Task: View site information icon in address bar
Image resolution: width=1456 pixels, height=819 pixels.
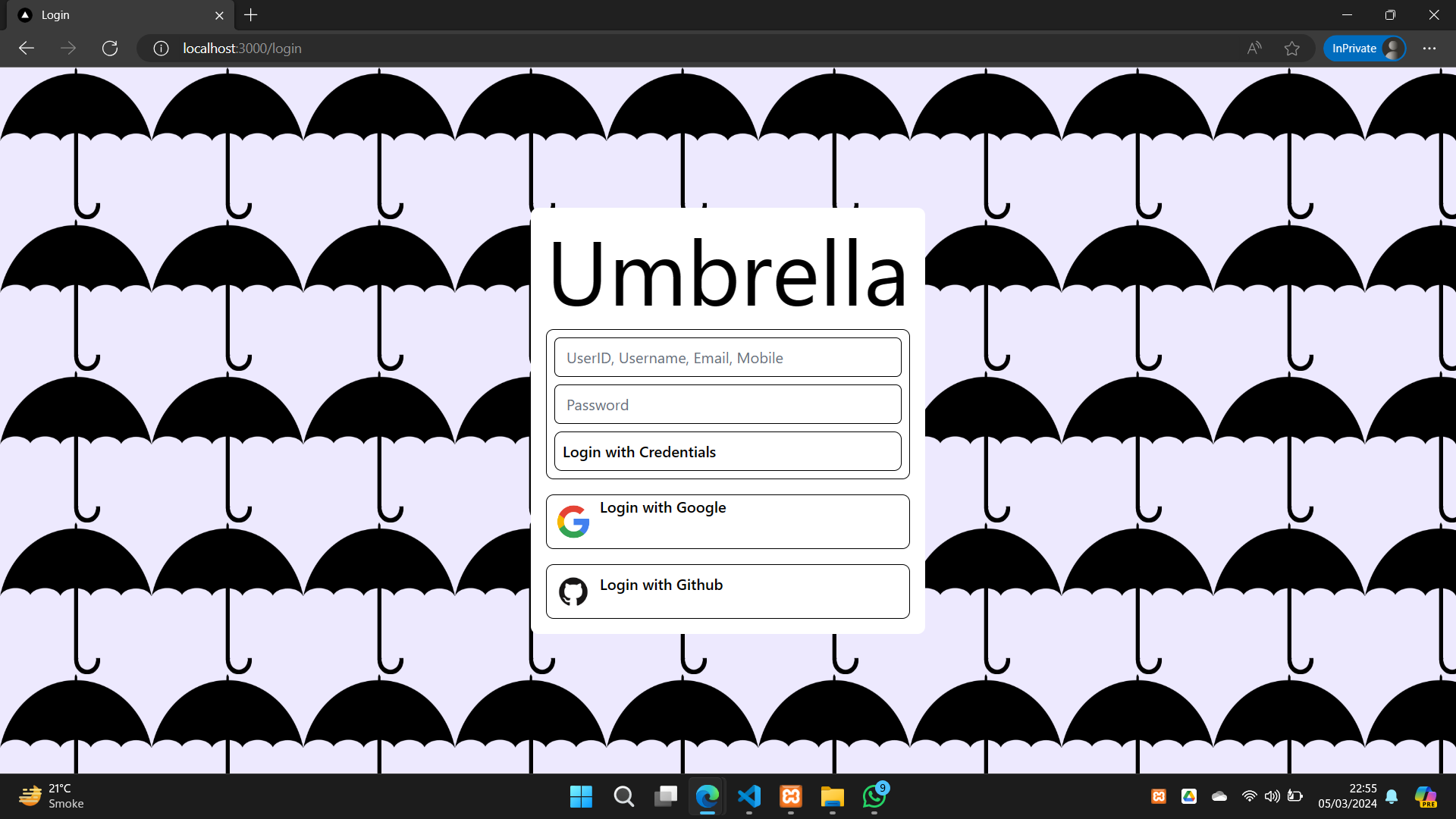Action: click(161, 49)
